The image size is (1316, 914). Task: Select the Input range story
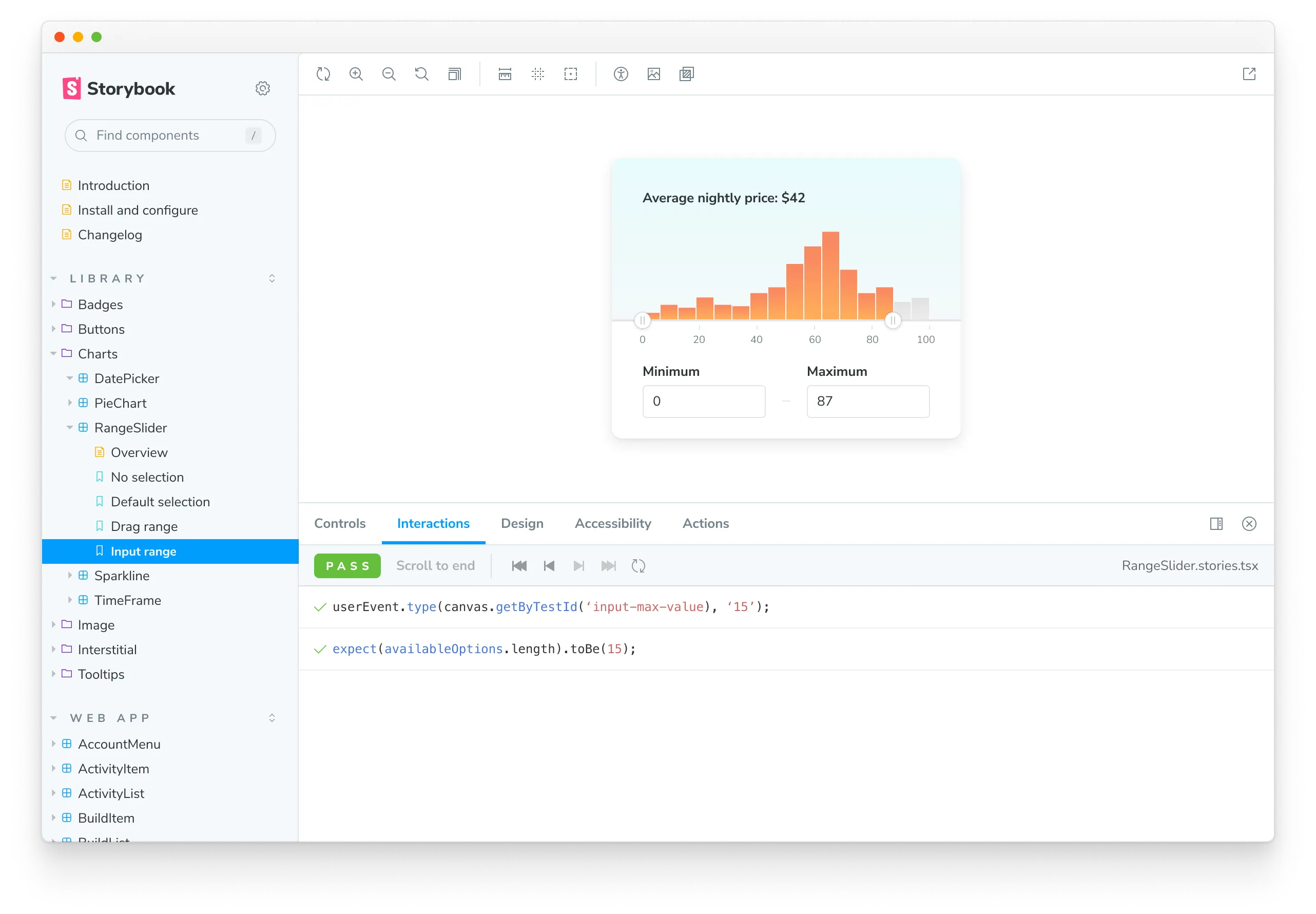coord(170,551)
